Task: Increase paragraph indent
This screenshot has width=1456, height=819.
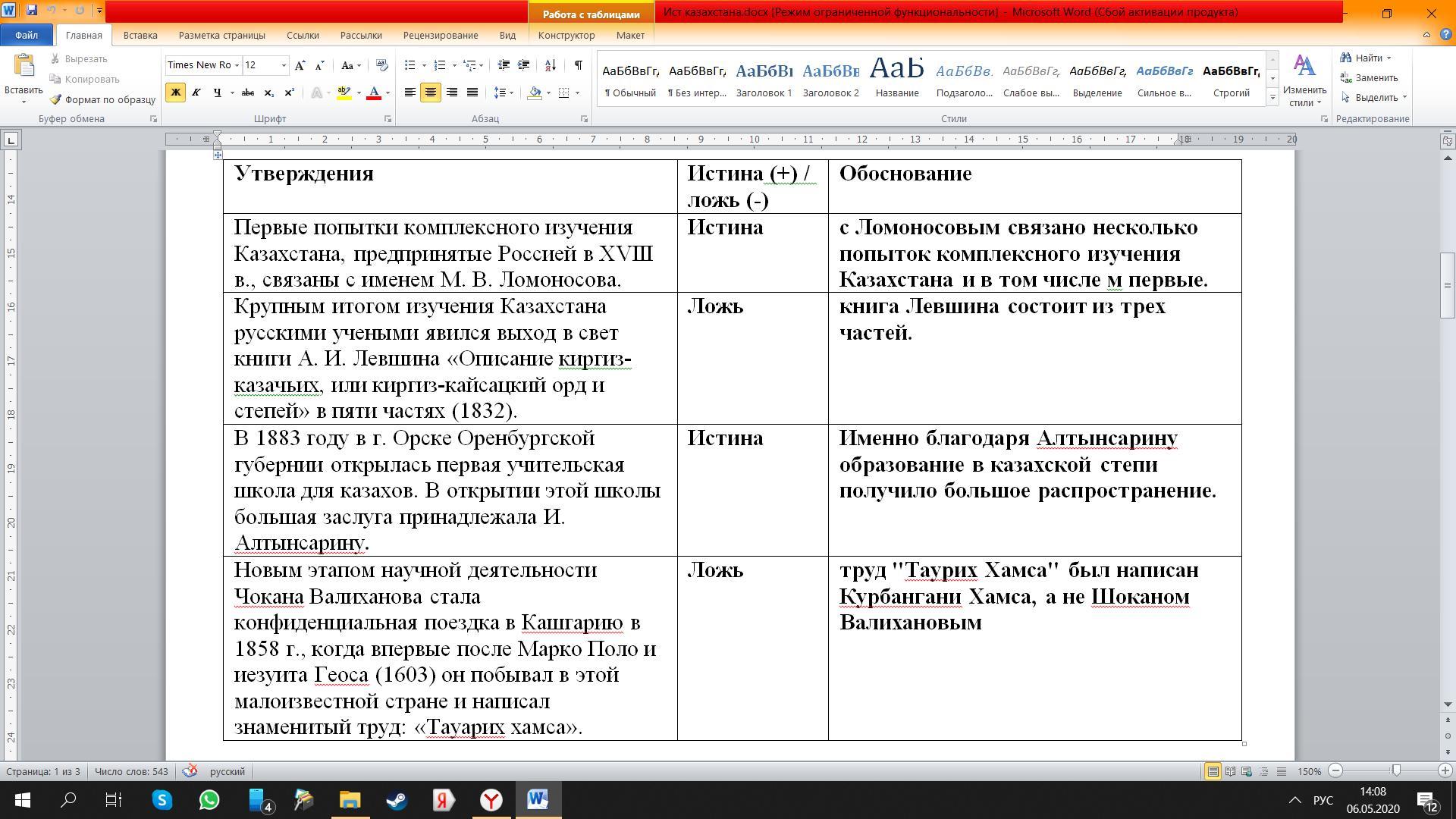Action: [523, 65]
